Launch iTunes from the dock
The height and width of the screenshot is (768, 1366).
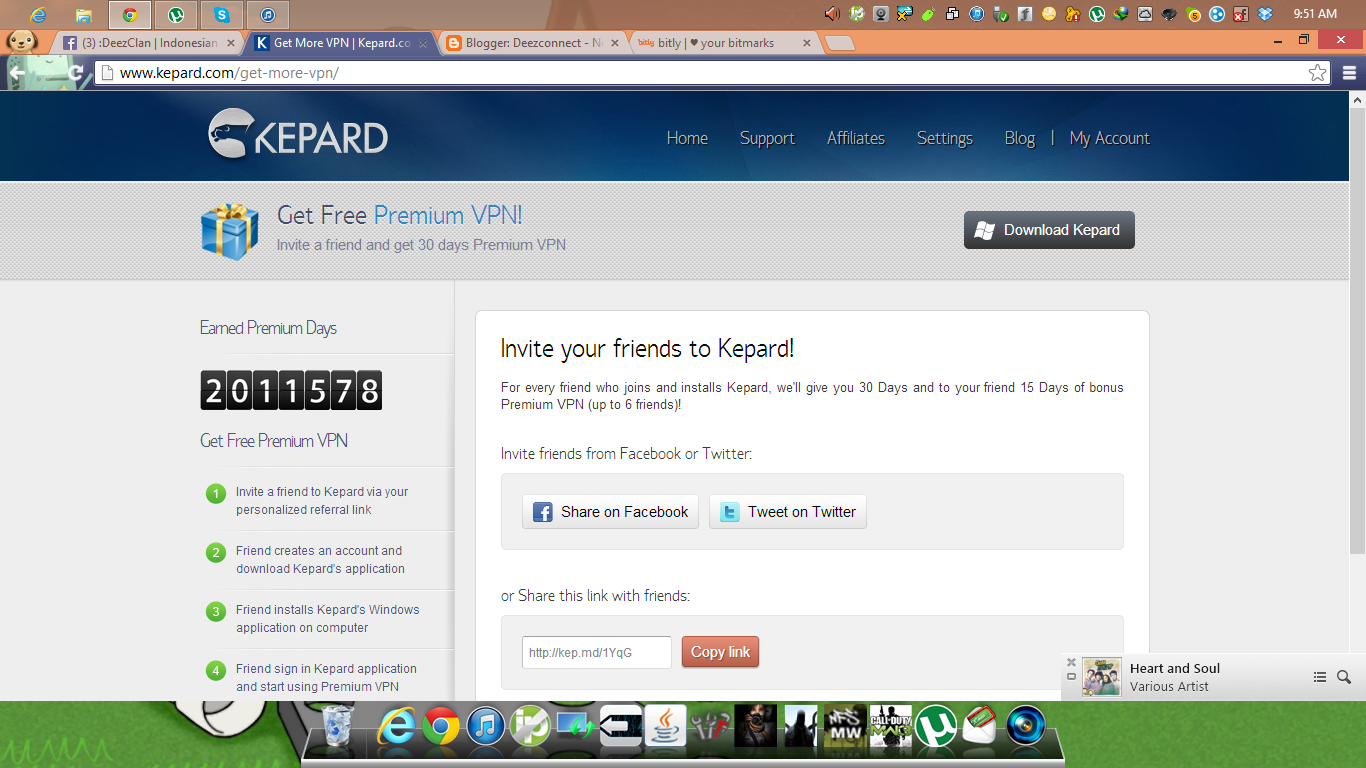tap(485, 726)
